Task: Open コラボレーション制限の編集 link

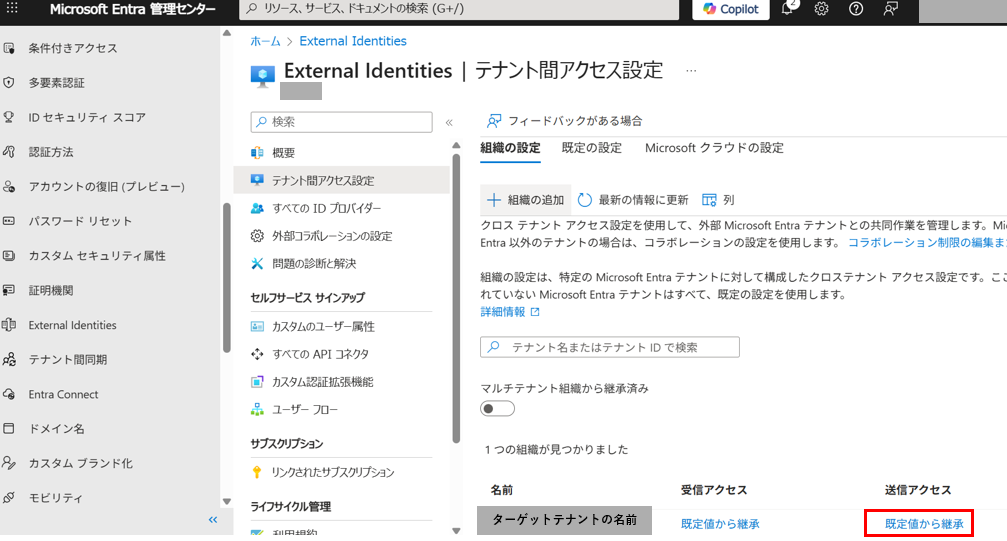Action: 927,243
